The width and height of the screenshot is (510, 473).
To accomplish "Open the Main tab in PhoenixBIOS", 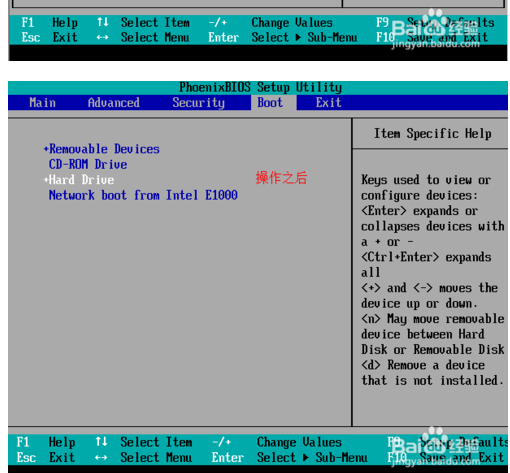I will (x=42, y=103).
